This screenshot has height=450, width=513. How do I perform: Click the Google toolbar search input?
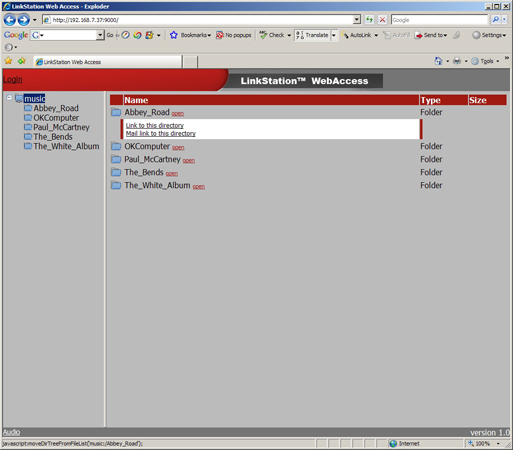click(x=64, y=35)
